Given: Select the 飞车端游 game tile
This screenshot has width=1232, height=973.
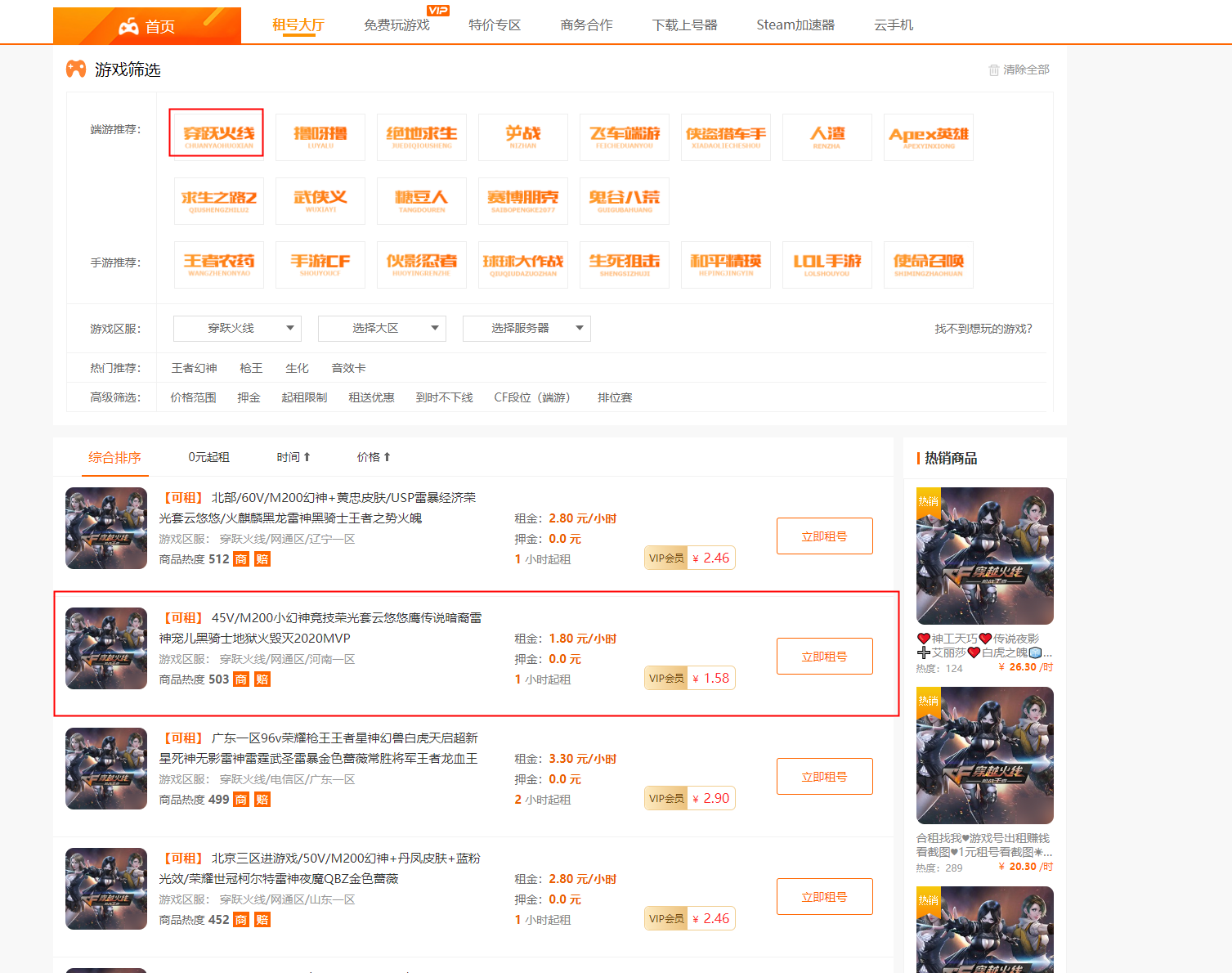Looking at the screenshot, I should click(624, 137).
